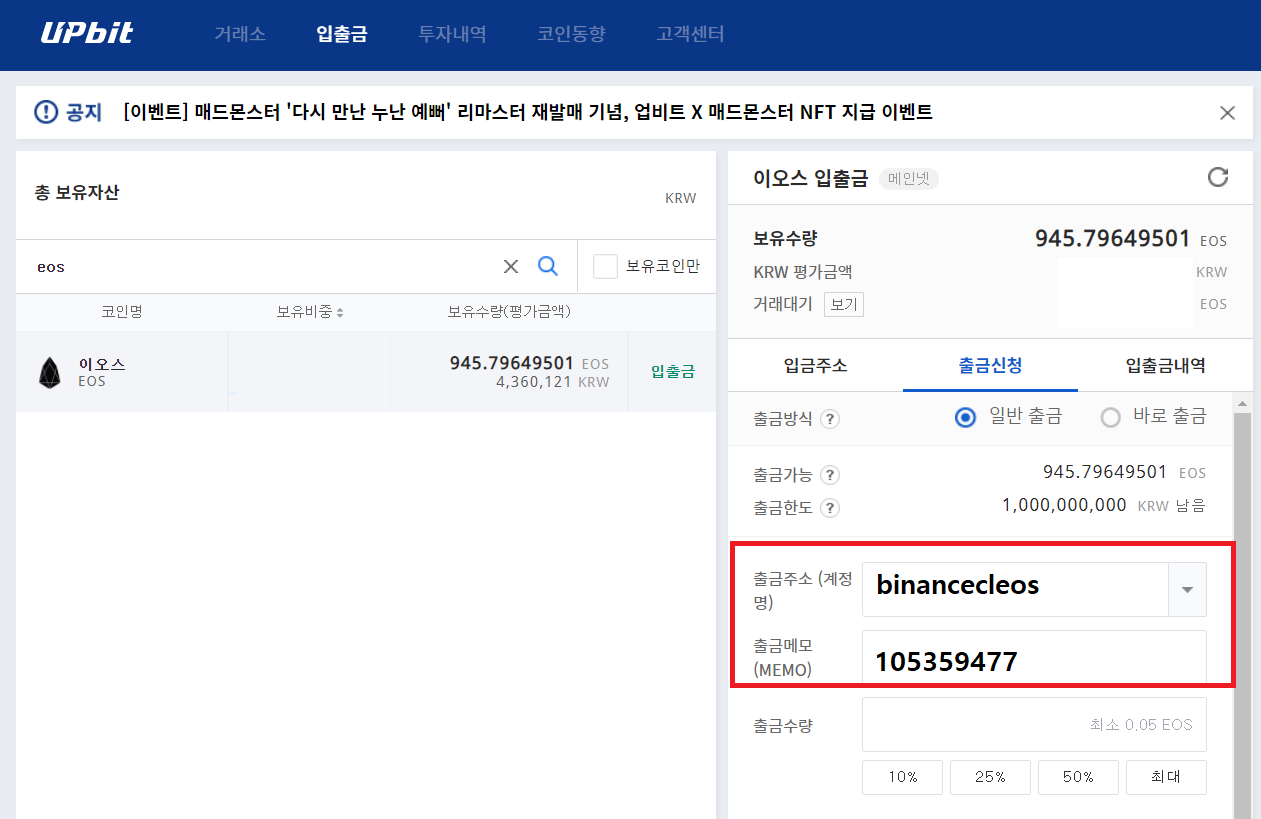Open the 거래소 menu
1261x819 pixels.
pyautogui.click(x=240, y=34)
